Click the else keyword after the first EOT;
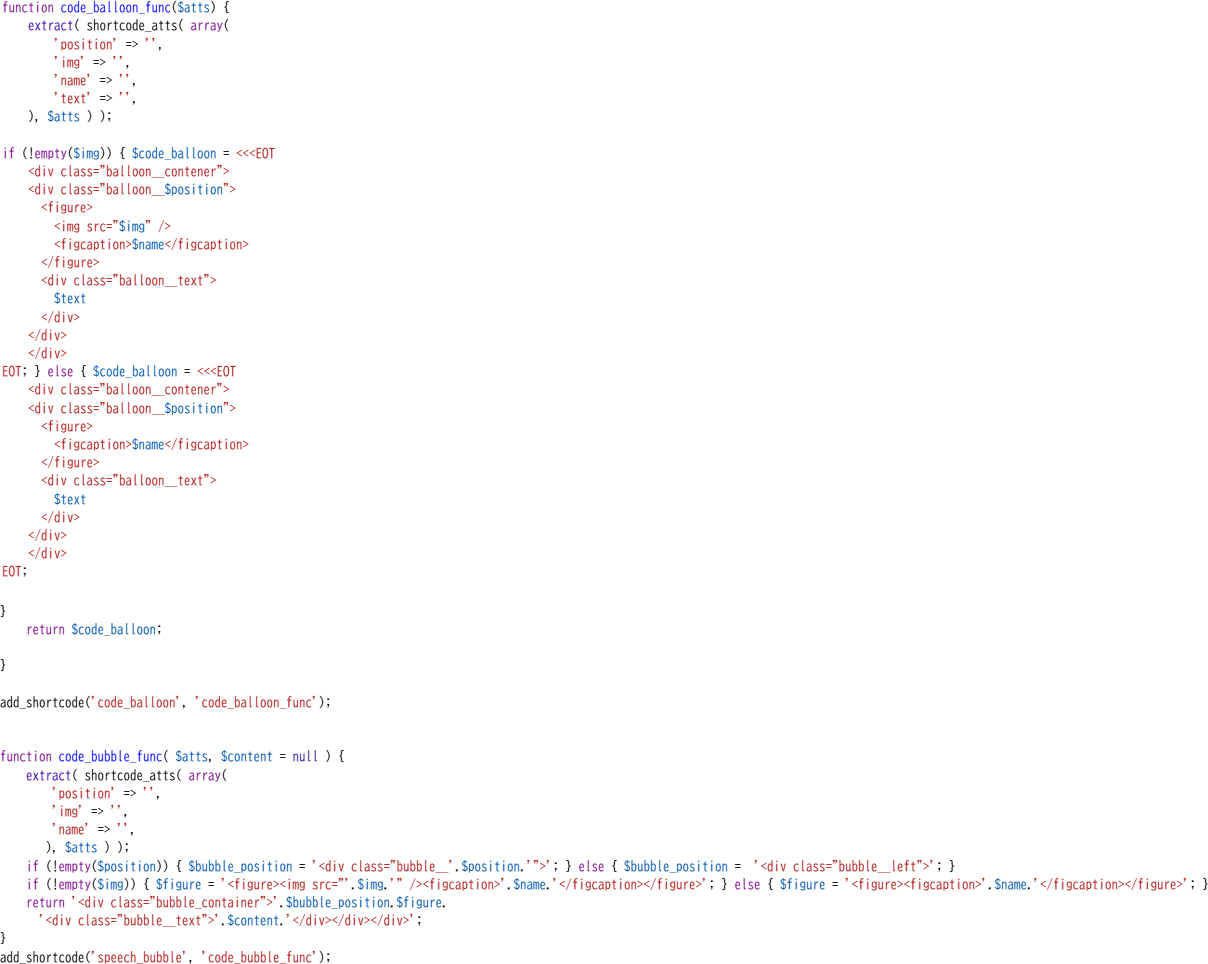Viewport: 1208px width, 964px height. (x=60, y=372)
